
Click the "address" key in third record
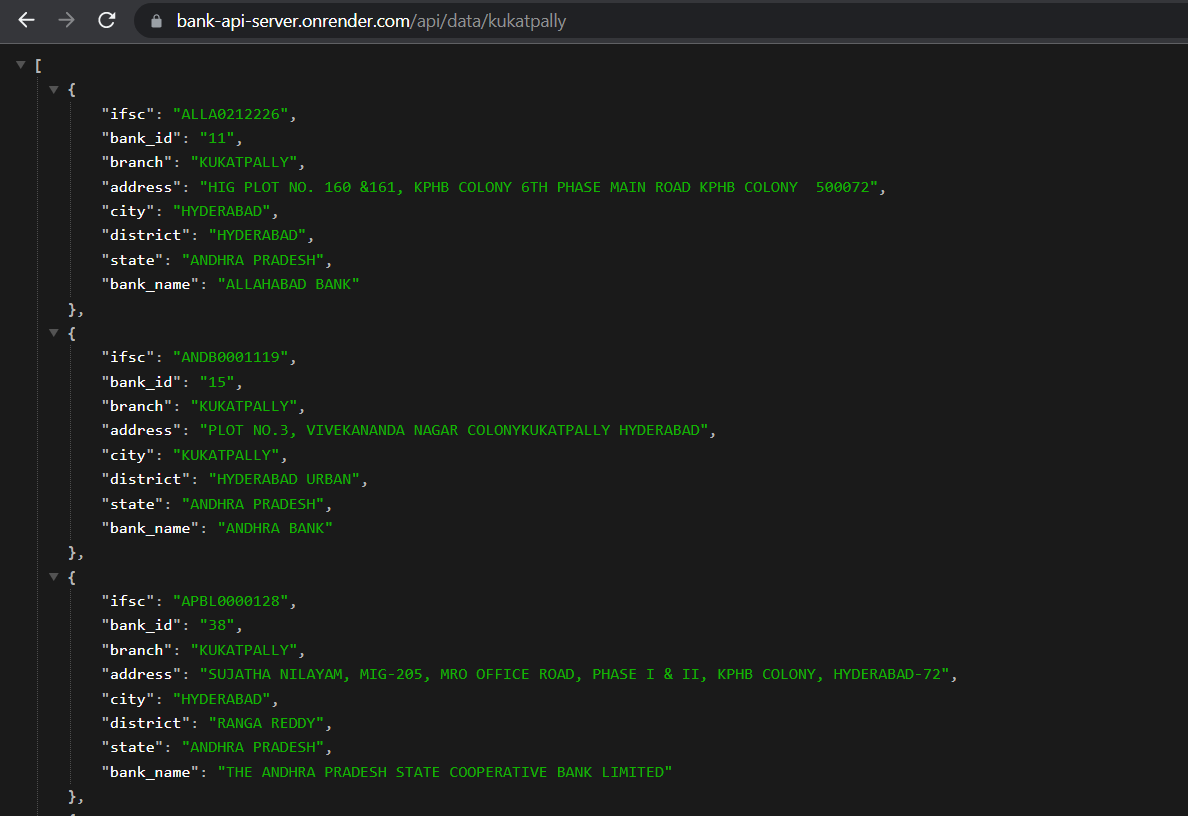coord(142,674)
